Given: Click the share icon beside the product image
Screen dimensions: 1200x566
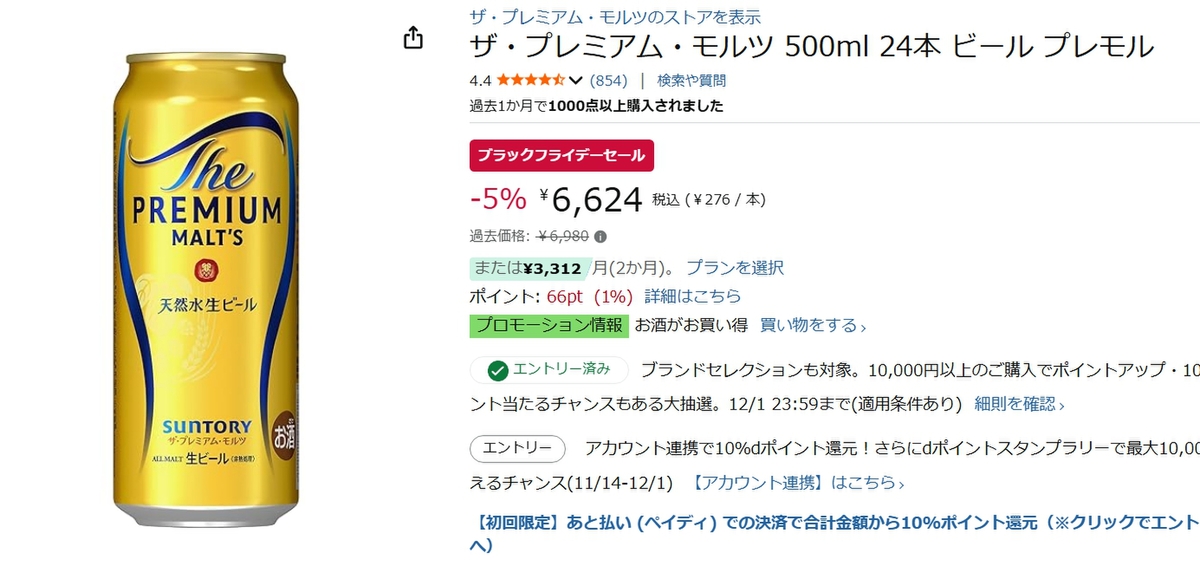Looking at the screenshot, I should tap(413, 38).
